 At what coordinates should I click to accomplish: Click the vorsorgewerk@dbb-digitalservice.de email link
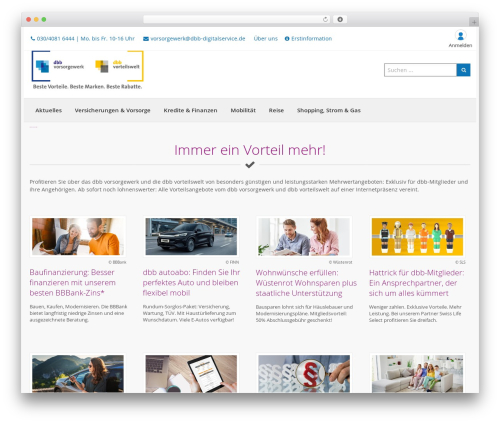(198, 39)
